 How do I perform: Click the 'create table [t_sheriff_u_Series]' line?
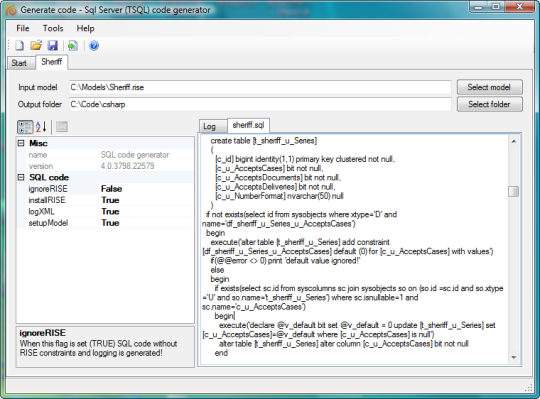coord(263,141)
